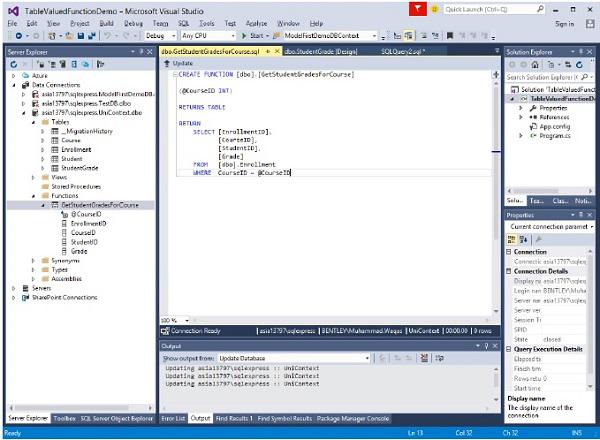This screenshot has height=440, width=600.
Task: Expand the Views folder node
Action: click(33, 178)
